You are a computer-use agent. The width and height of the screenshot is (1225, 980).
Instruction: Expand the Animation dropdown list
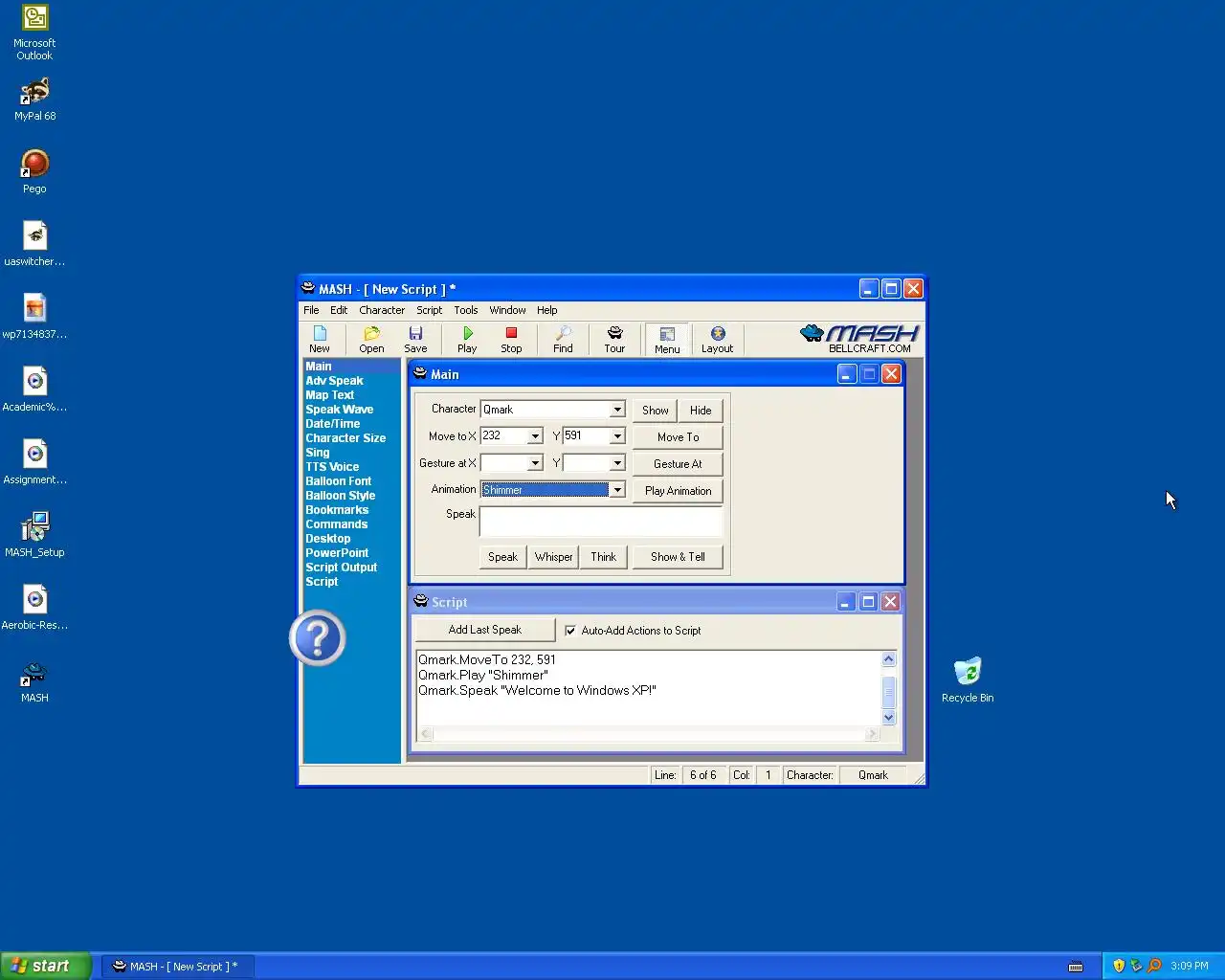(x=617, y=490)
